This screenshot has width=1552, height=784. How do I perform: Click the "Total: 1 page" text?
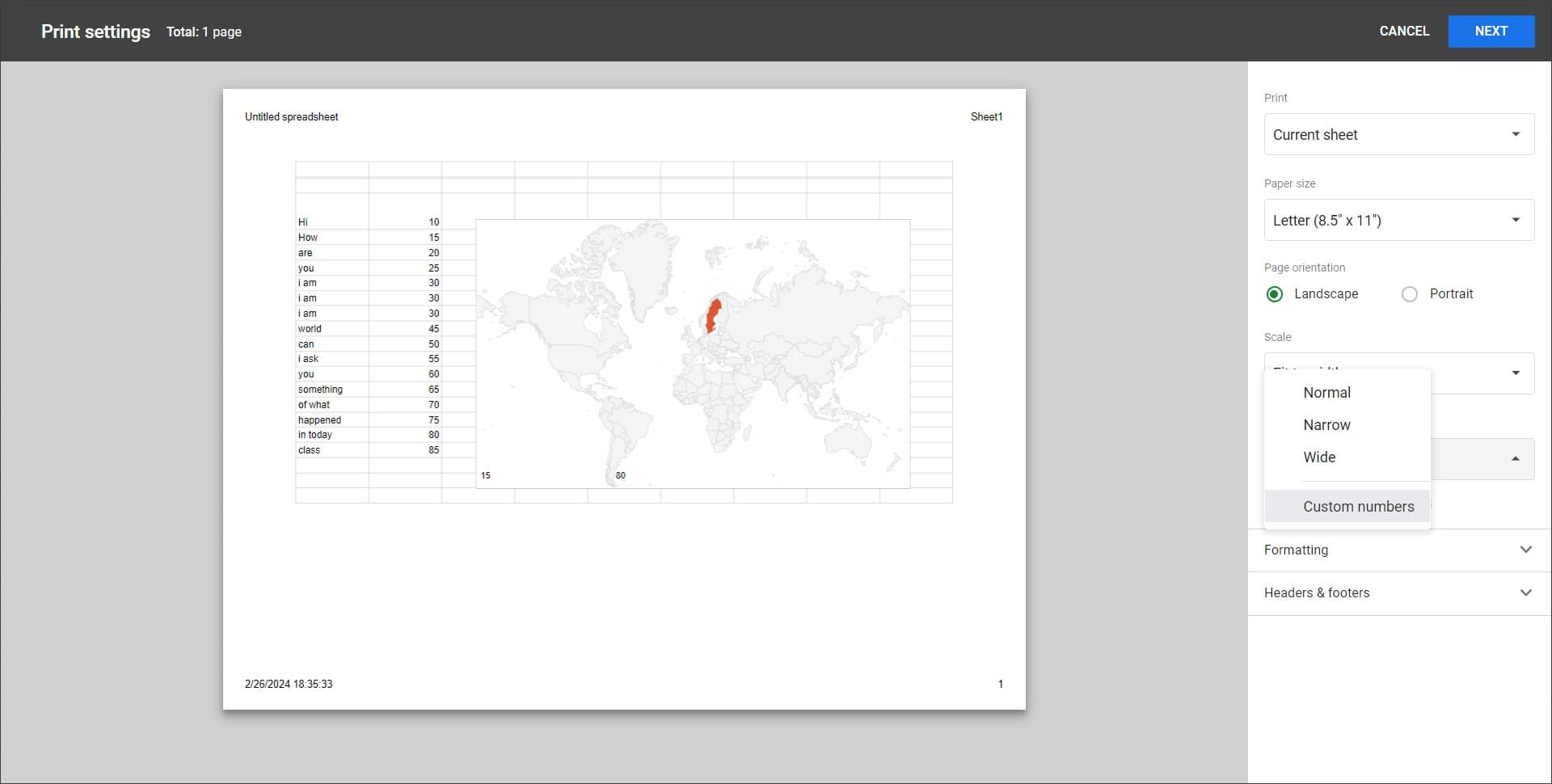(x=204, y=32)
